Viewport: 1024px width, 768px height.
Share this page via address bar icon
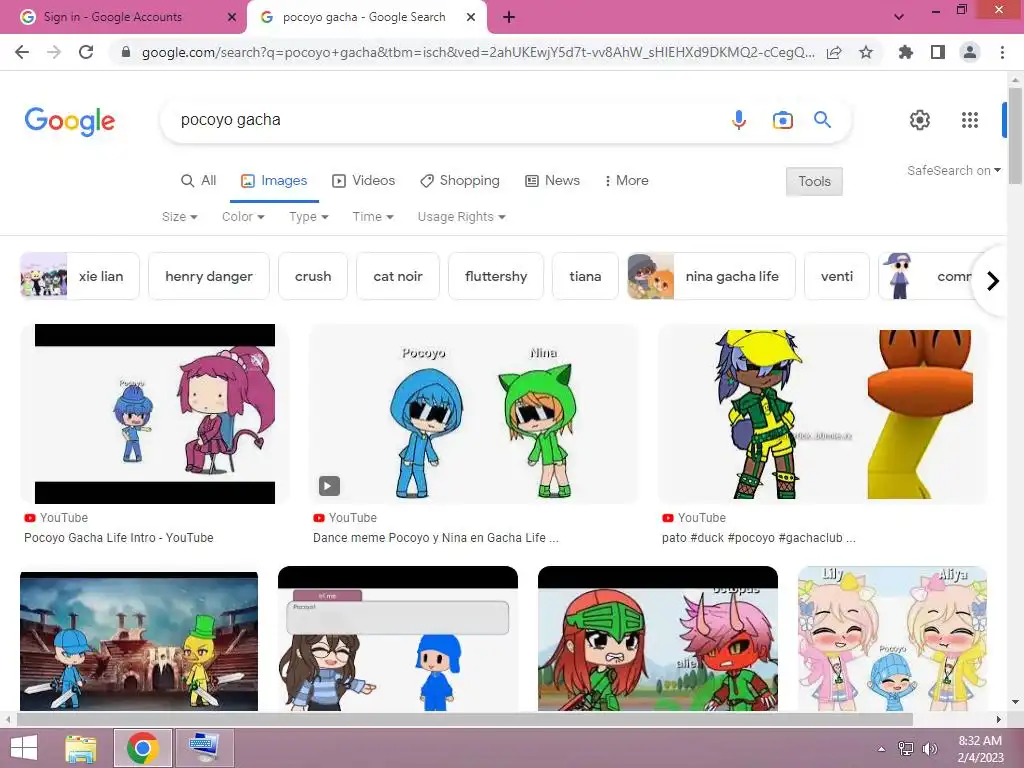(834, 52)
